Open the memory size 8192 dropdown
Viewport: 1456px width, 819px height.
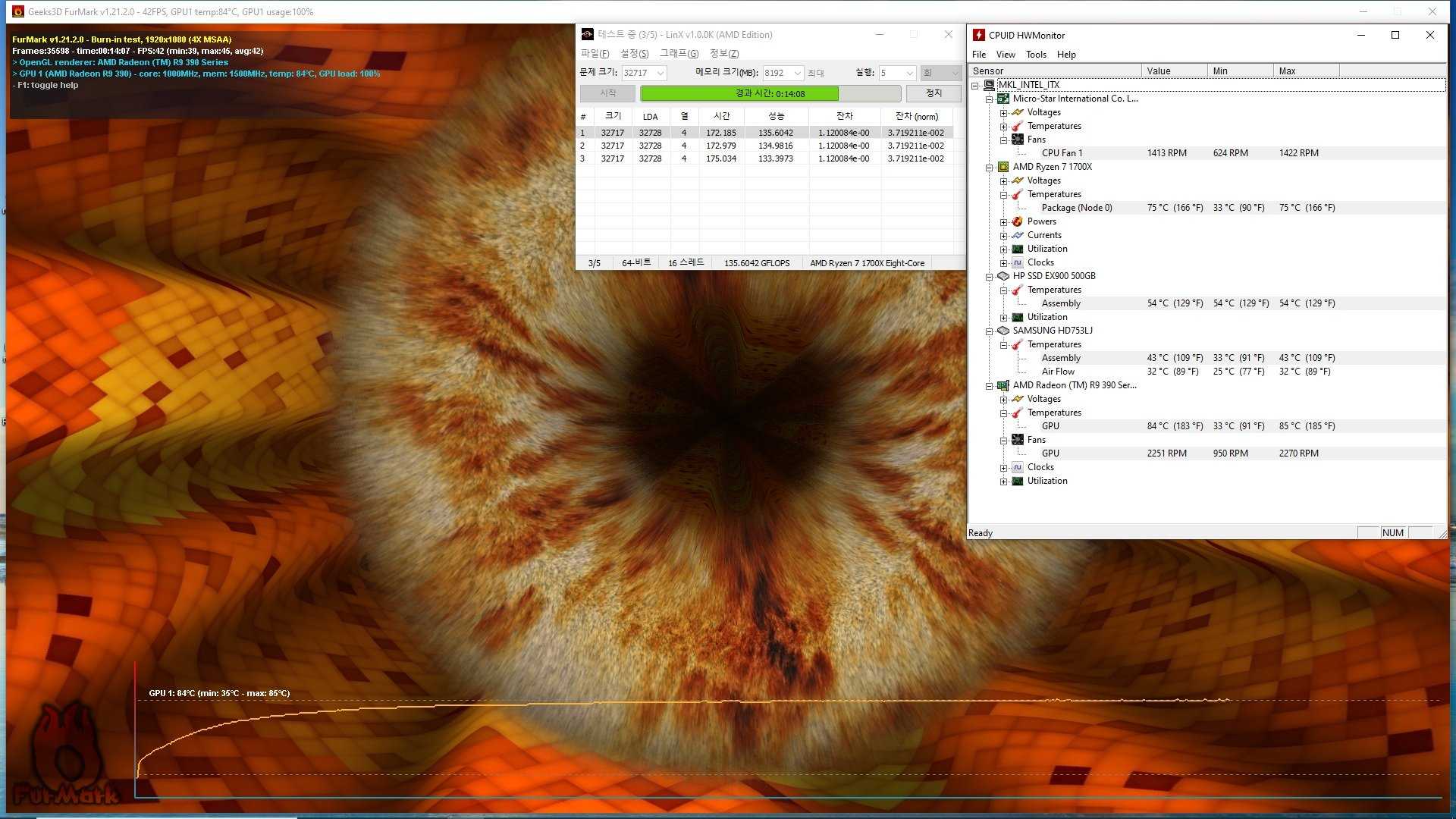point(798,74)
